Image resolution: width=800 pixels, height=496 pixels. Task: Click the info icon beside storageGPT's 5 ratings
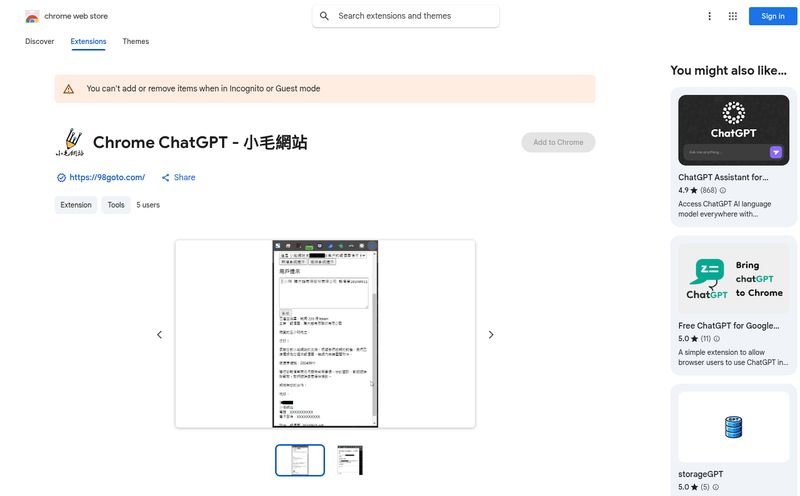715,487
